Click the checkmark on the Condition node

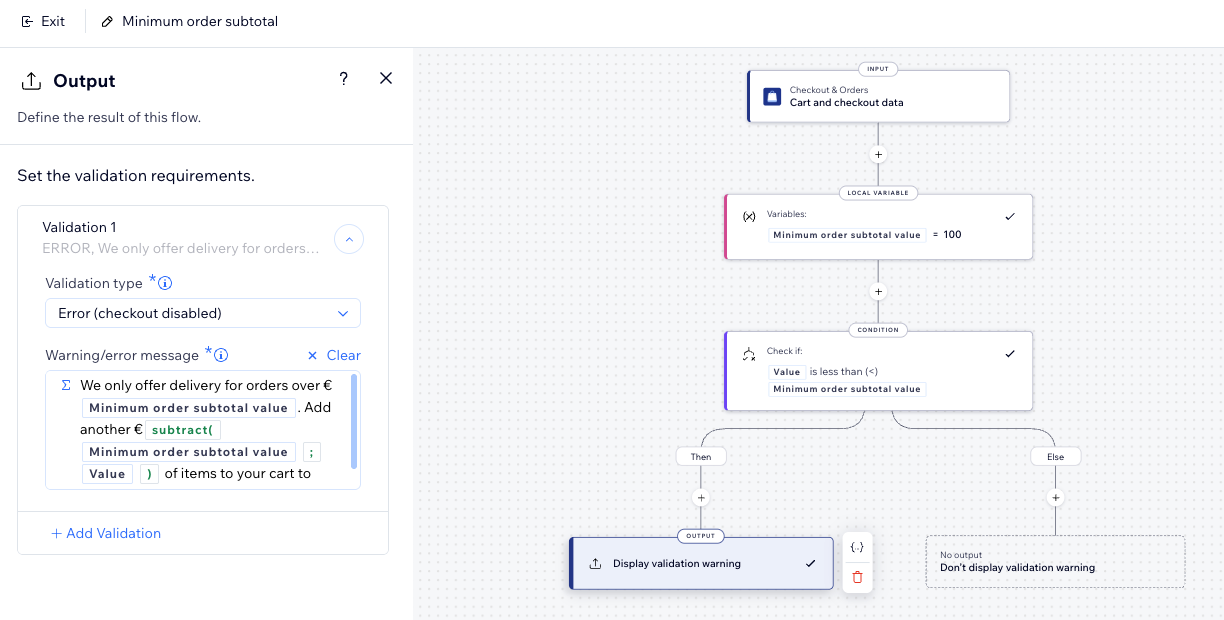click(x=1010, y=352)
